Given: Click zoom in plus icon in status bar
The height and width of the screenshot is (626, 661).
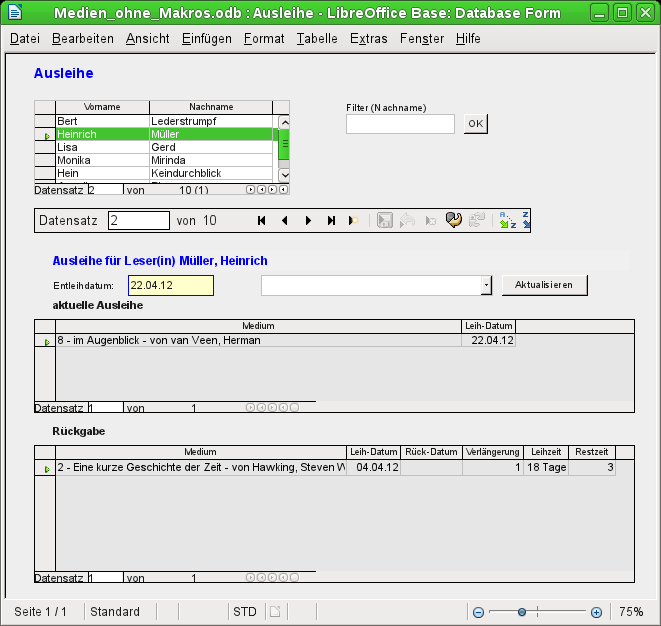Looking at the screenshot, I should [x=596, y=612].
